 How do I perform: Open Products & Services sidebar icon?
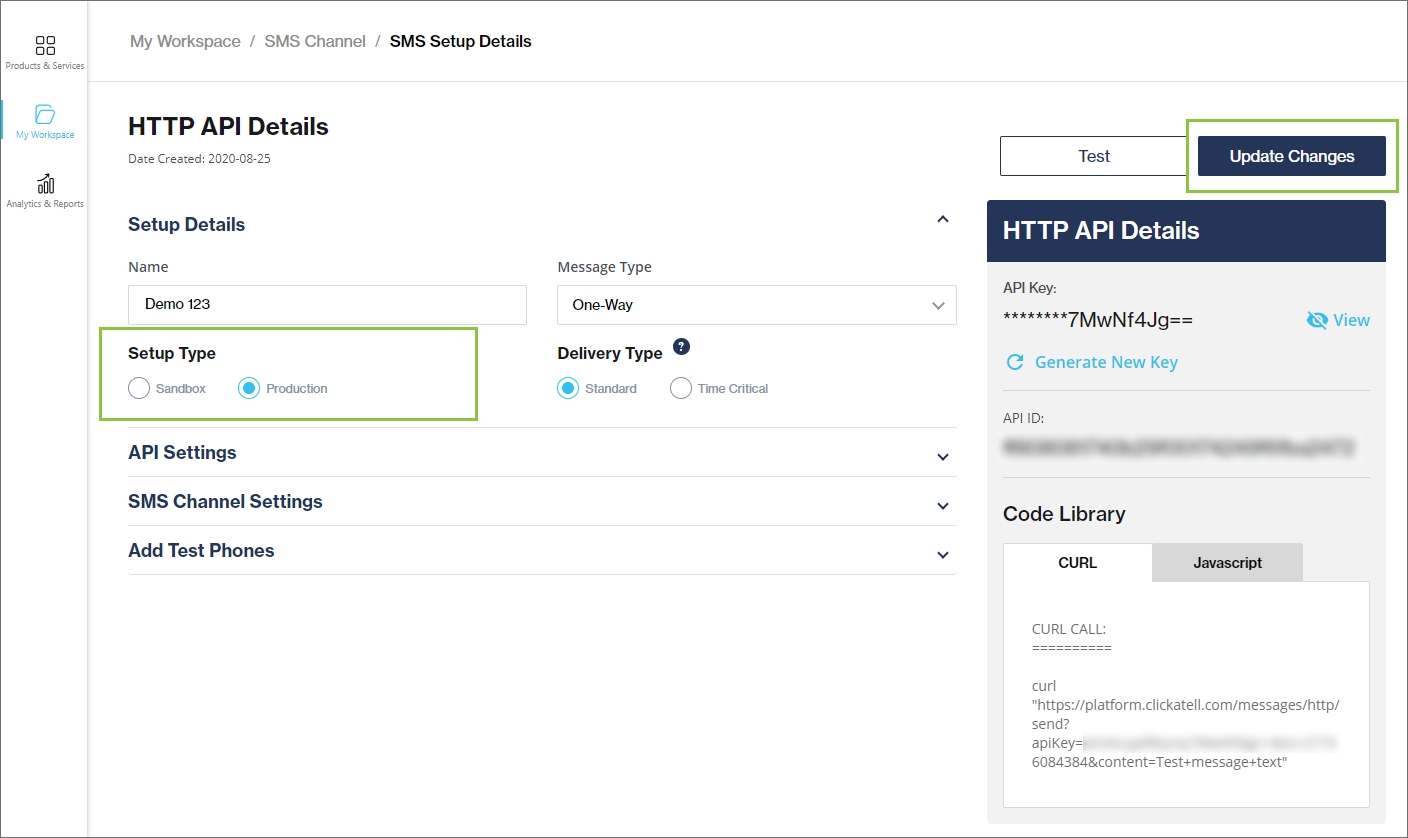tap(45, 46)
